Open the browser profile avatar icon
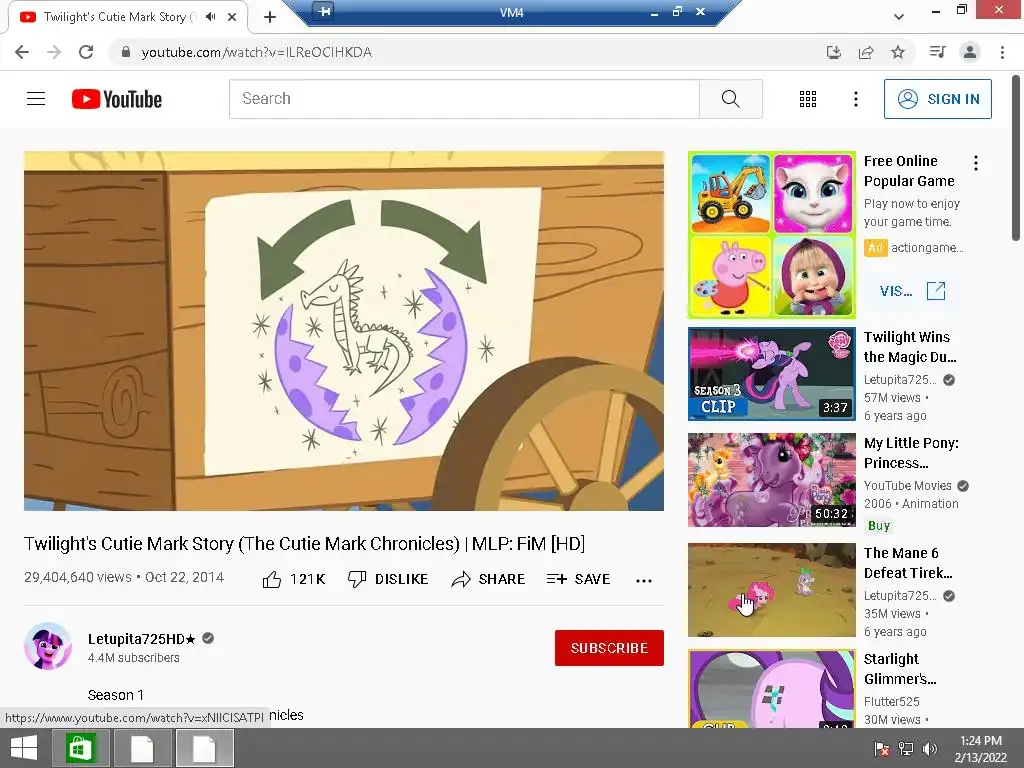The image size is (1024, 768). pyautogui.click(x=970, y=52)
